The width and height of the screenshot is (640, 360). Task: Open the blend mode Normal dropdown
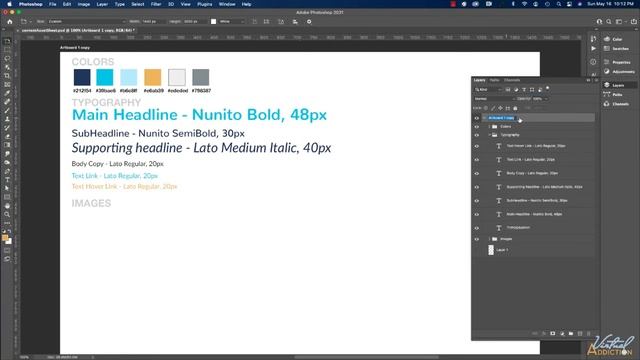coord(494,99)
